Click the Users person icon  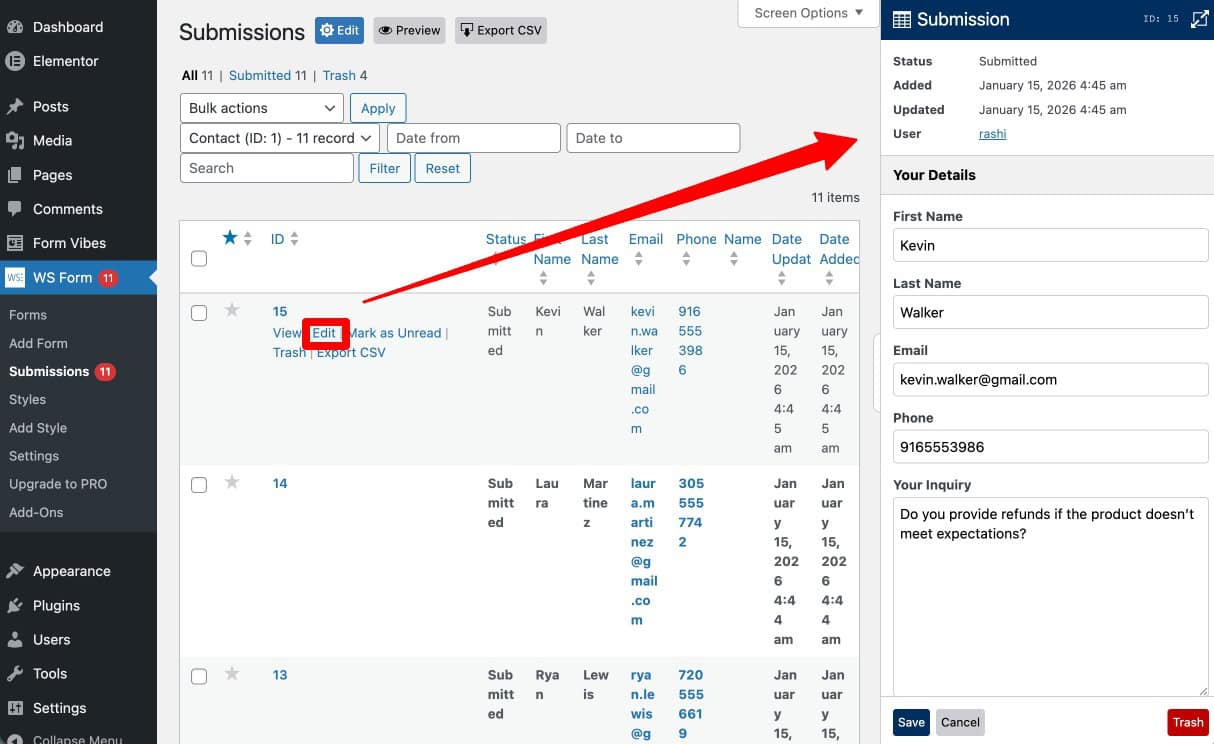point(15,639)
